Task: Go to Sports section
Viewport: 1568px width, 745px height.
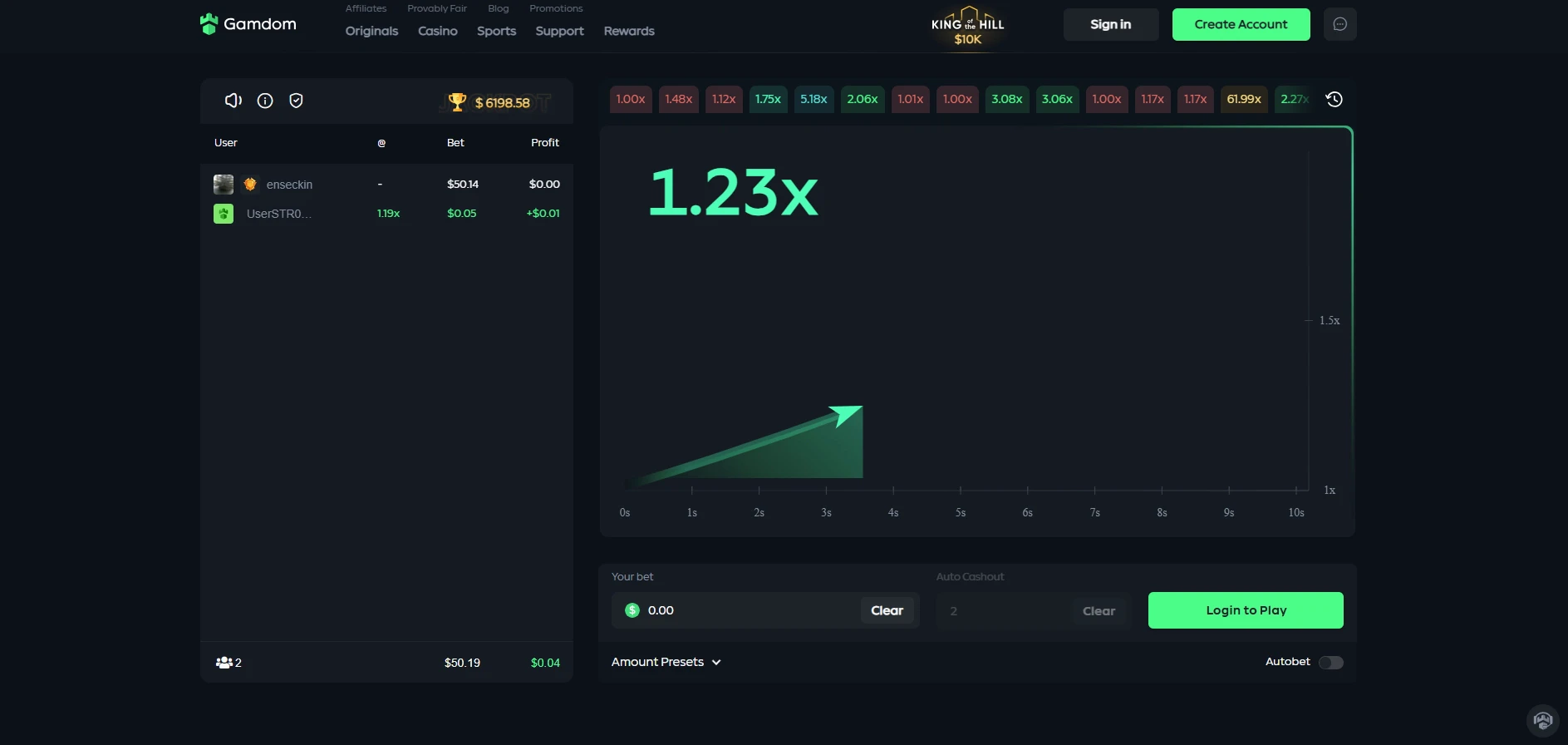Action: tap(497, 31)
